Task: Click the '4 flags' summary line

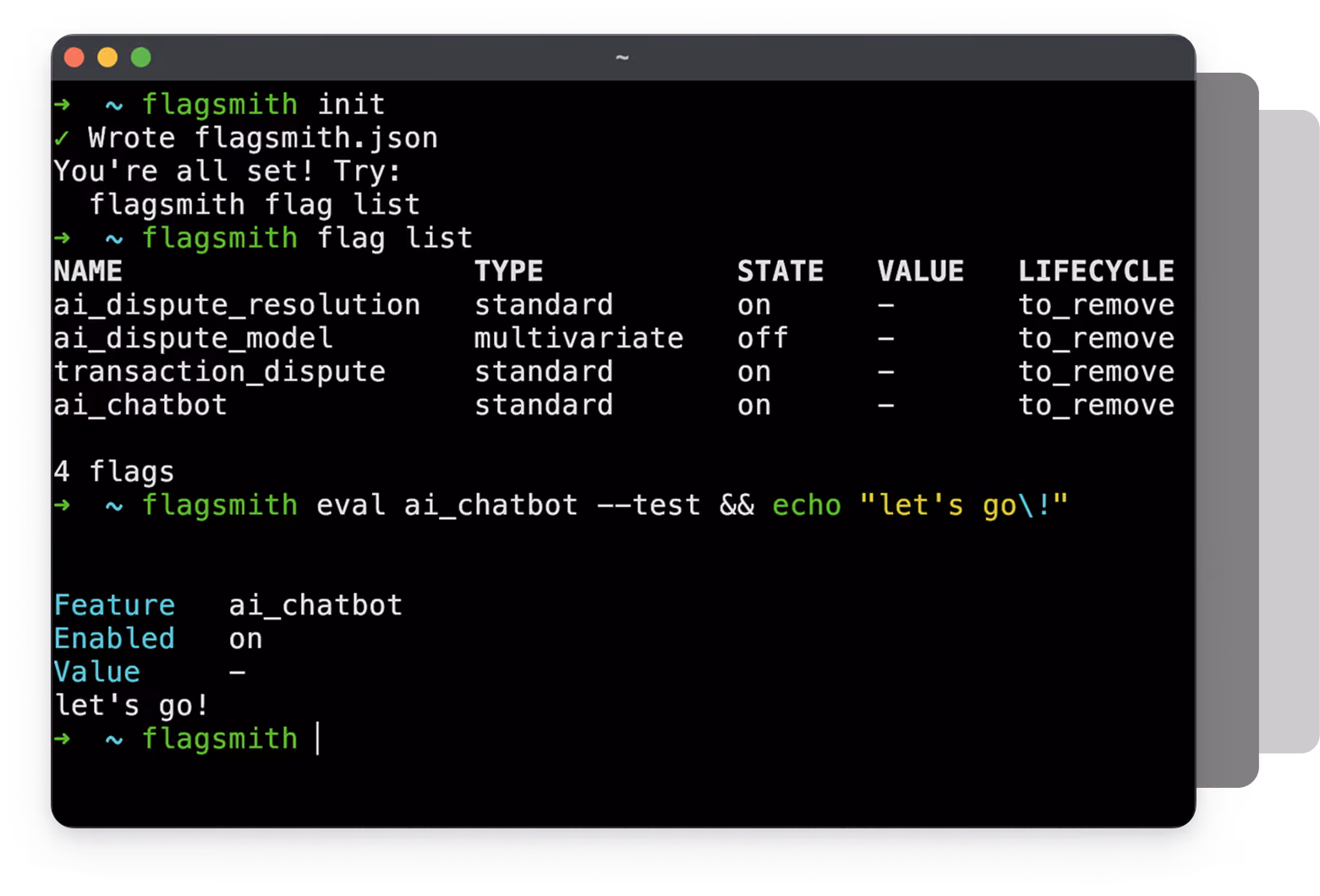Action: 114,472
